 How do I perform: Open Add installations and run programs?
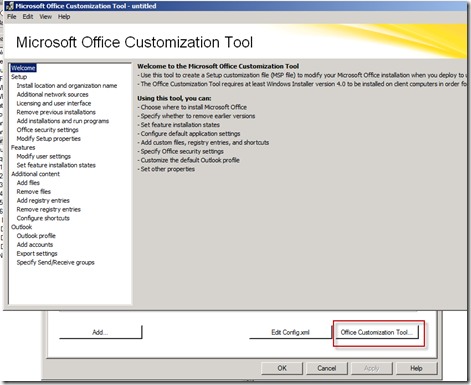(x=63, y=121)
